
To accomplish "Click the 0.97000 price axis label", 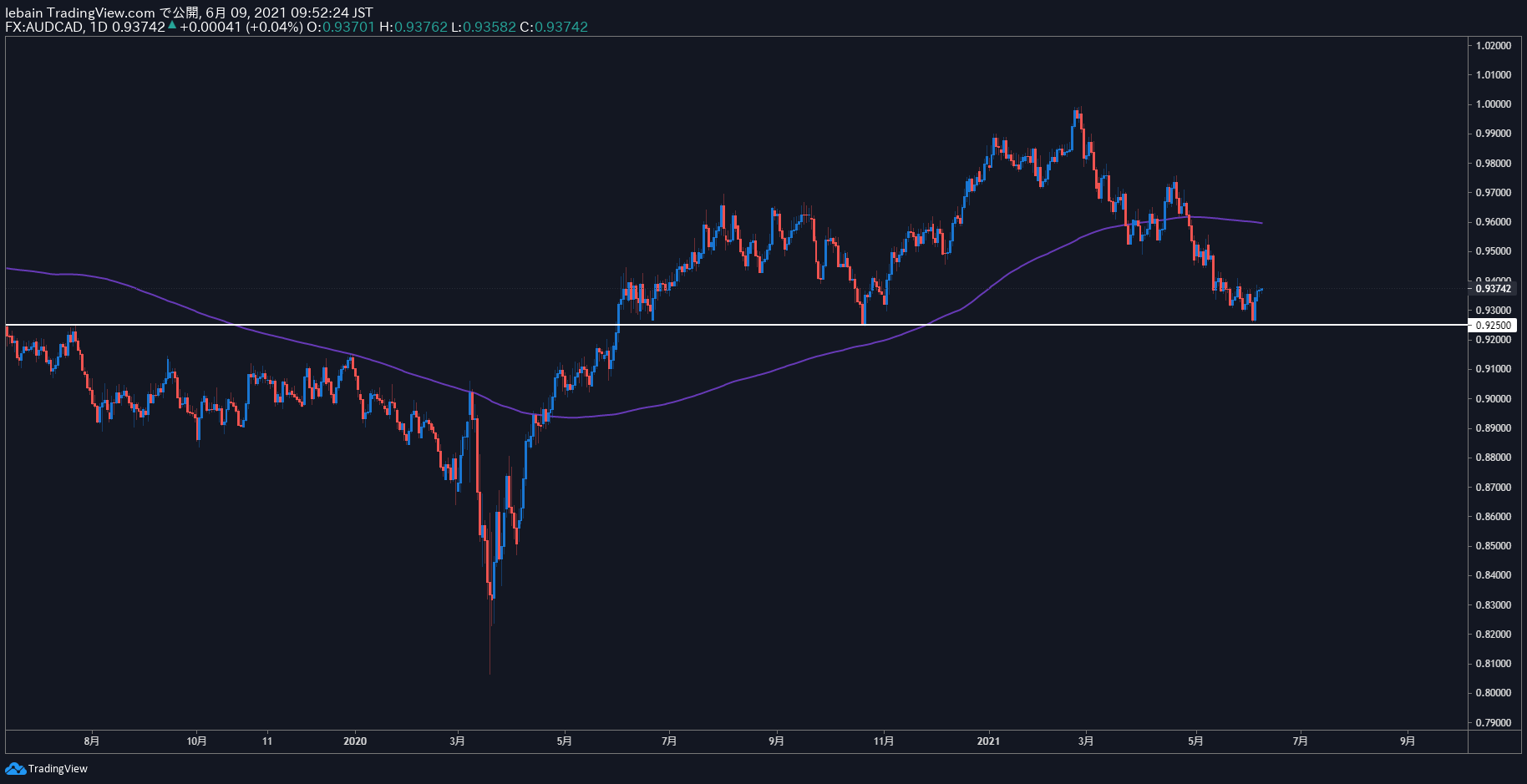I will click(x=1493, y=193).
